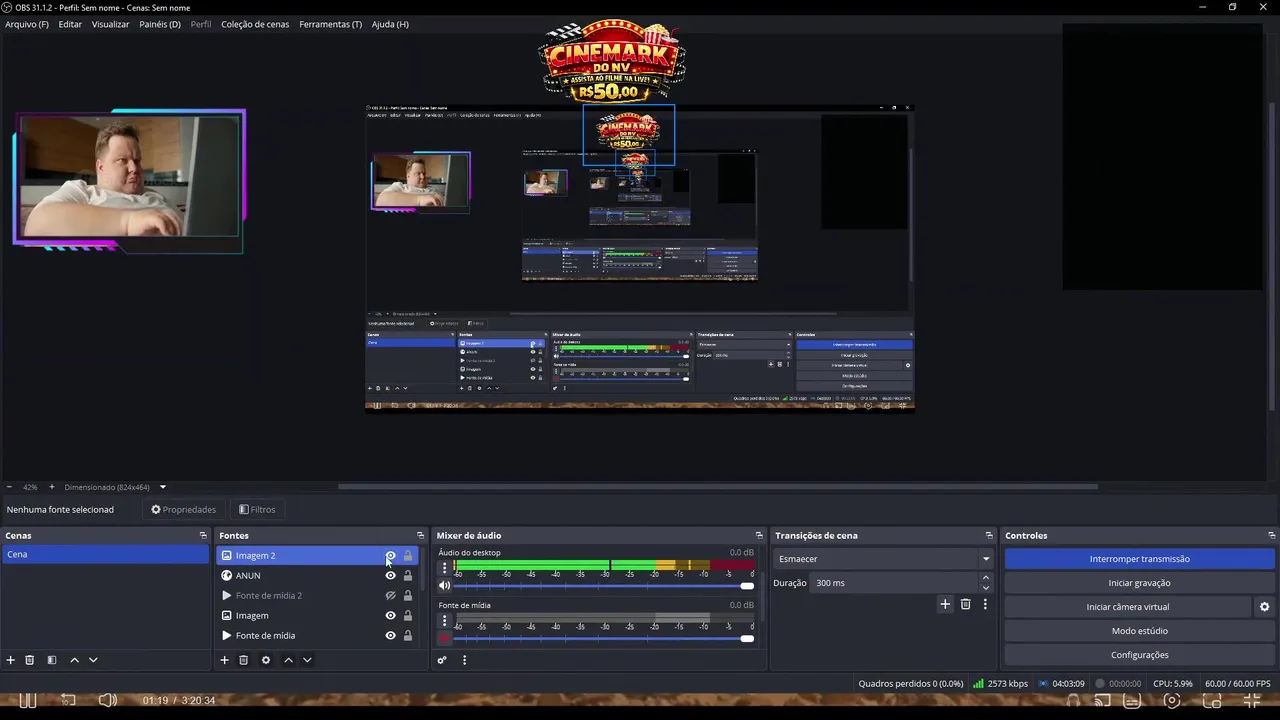This screenshot has width=1280, height=720.
Task: Hide the Fonte de mídia source
Action: tap(390, 636)
